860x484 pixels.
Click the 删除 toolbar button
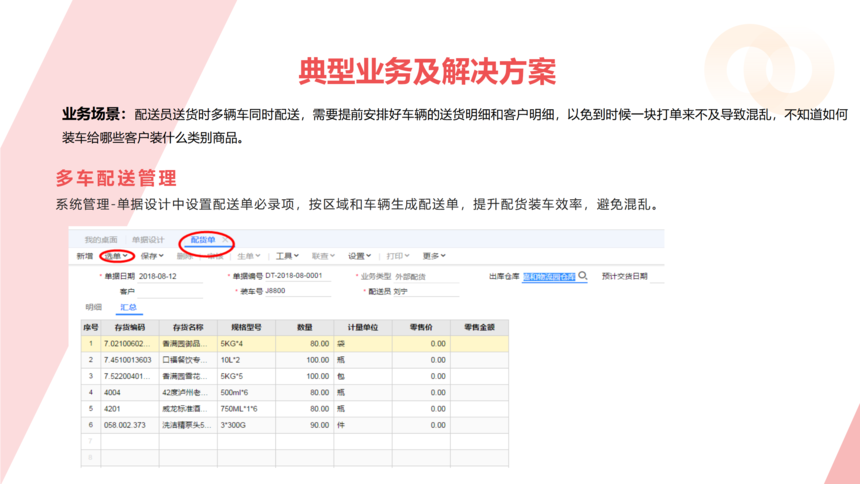[x=185, y=256]
